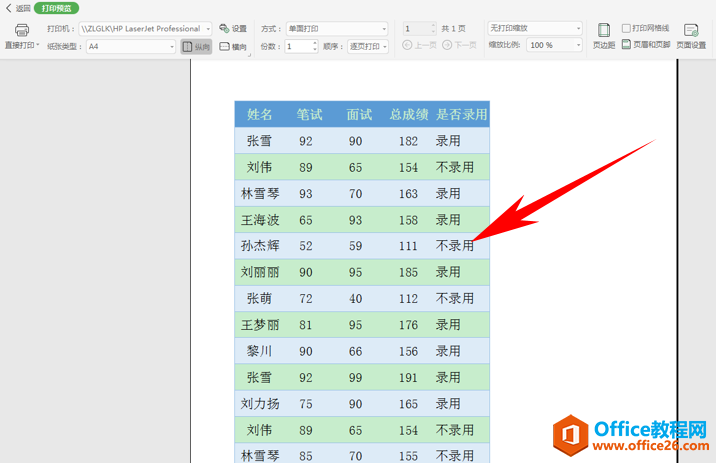716x463 pixels.
Task: Click the total score 191 cell
Action: pos(408,378)
